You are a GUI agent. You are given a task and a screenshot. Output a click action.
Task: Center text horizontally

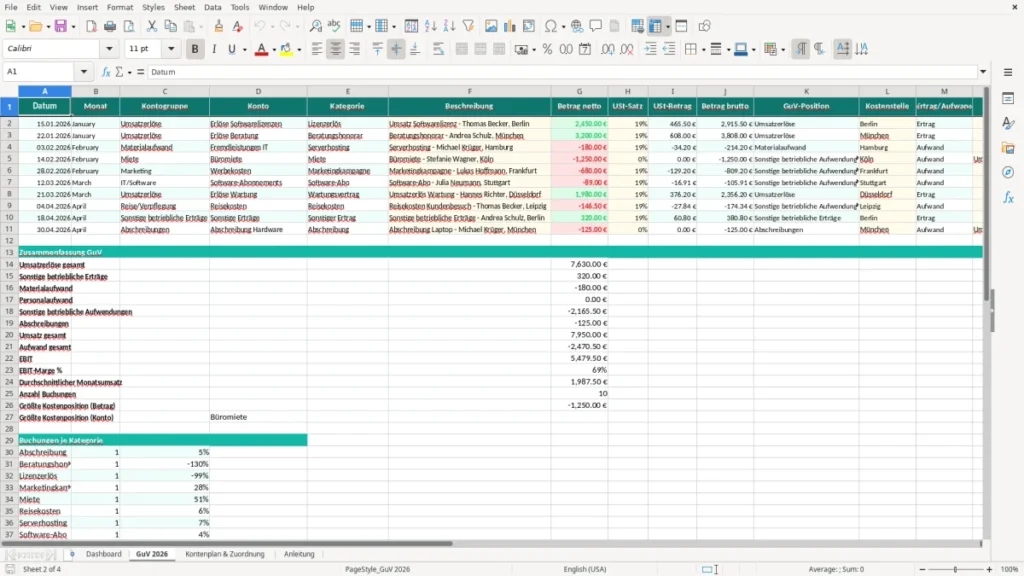pyautogui.click(x=336, y=49)
